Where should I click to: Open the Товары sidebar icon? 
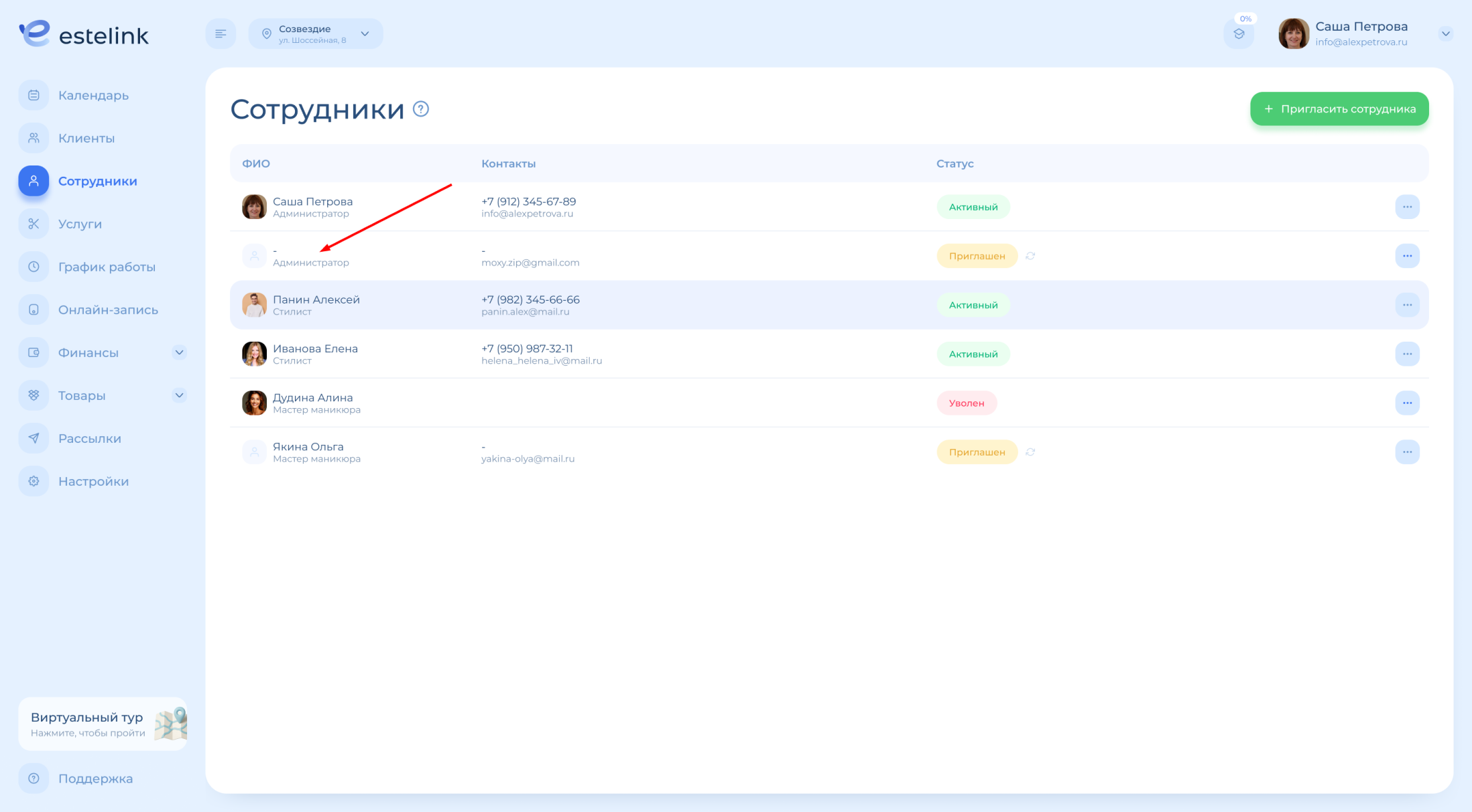pyautogui.click(x=34, y=395)
